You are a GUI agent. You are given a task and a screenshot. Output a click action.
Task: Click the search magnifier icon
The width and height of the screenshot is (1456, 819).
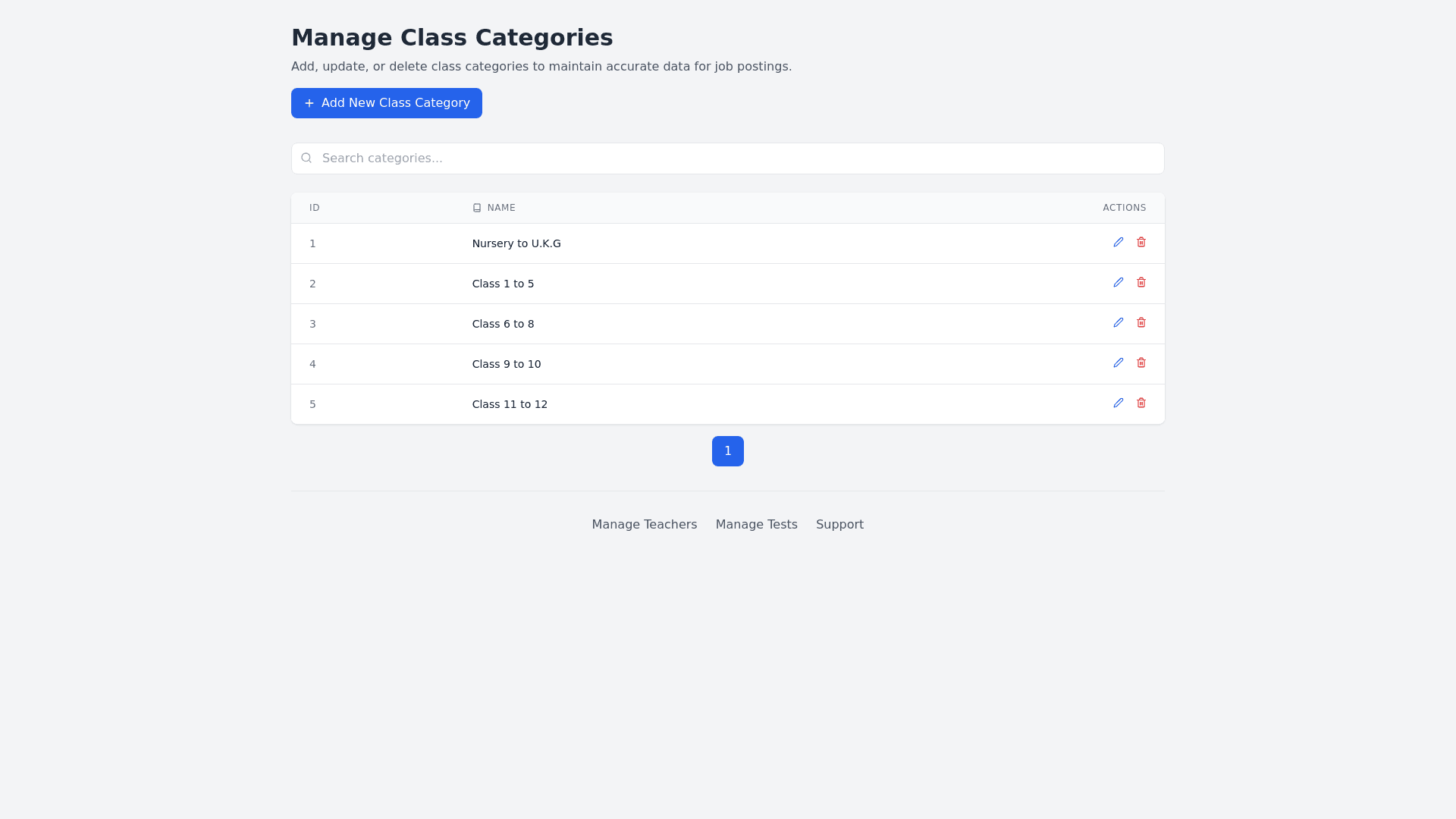(306, 158)
